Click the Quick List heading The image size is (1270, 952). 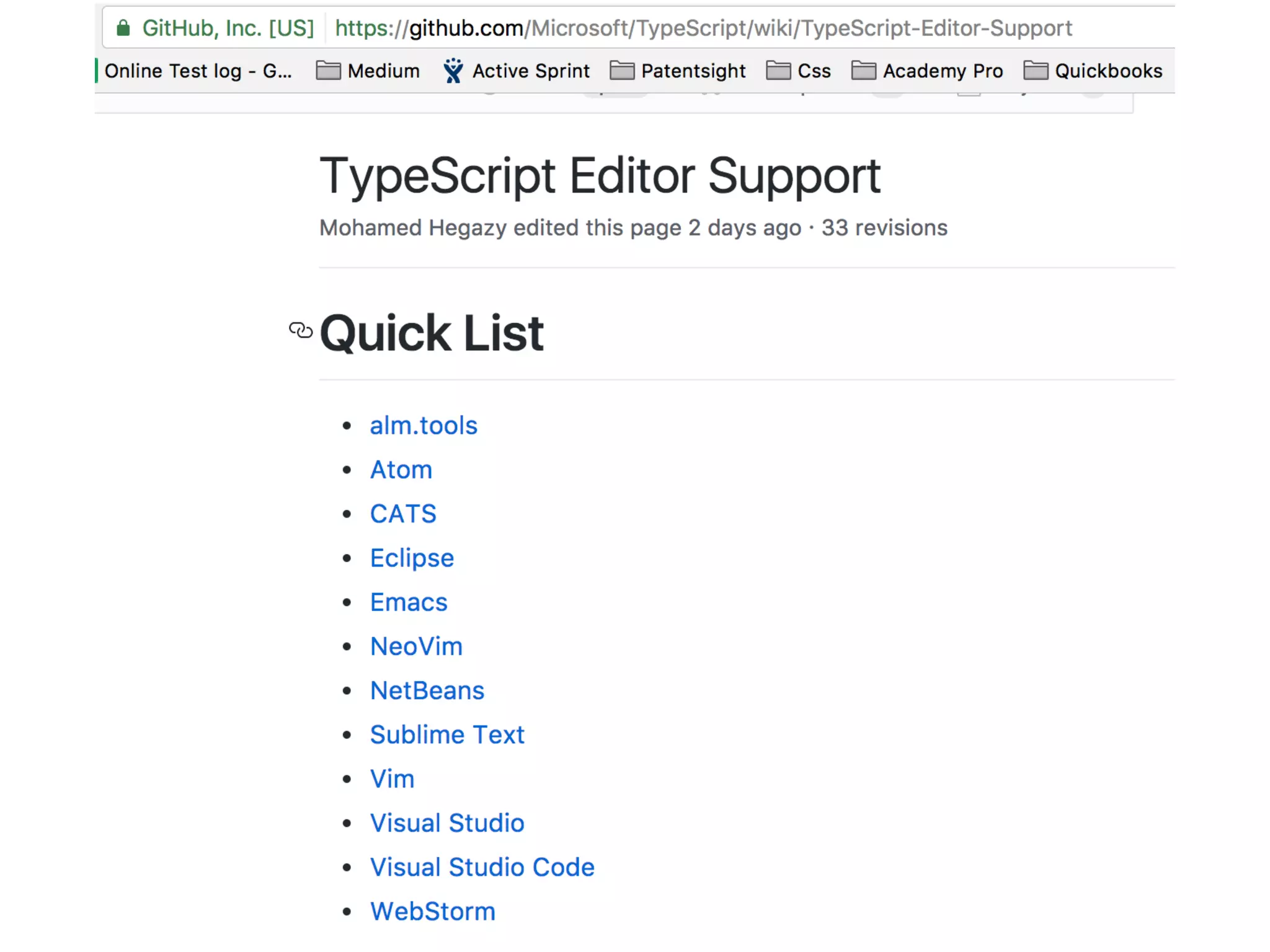432,333
